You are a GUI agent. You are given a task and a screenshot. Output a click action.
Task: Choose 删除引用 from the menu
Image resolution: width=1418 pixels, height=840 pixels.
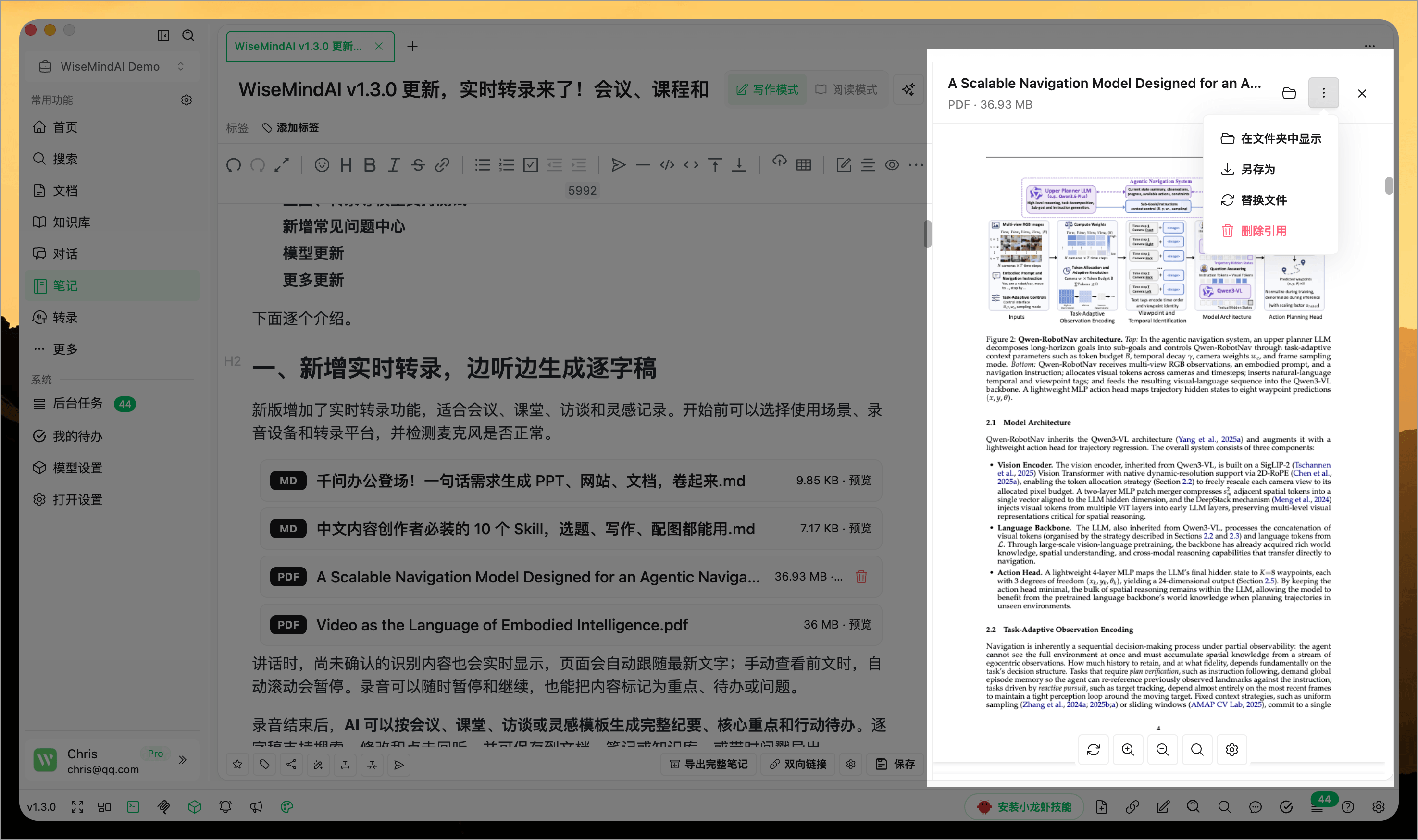tap(1271, 231)
